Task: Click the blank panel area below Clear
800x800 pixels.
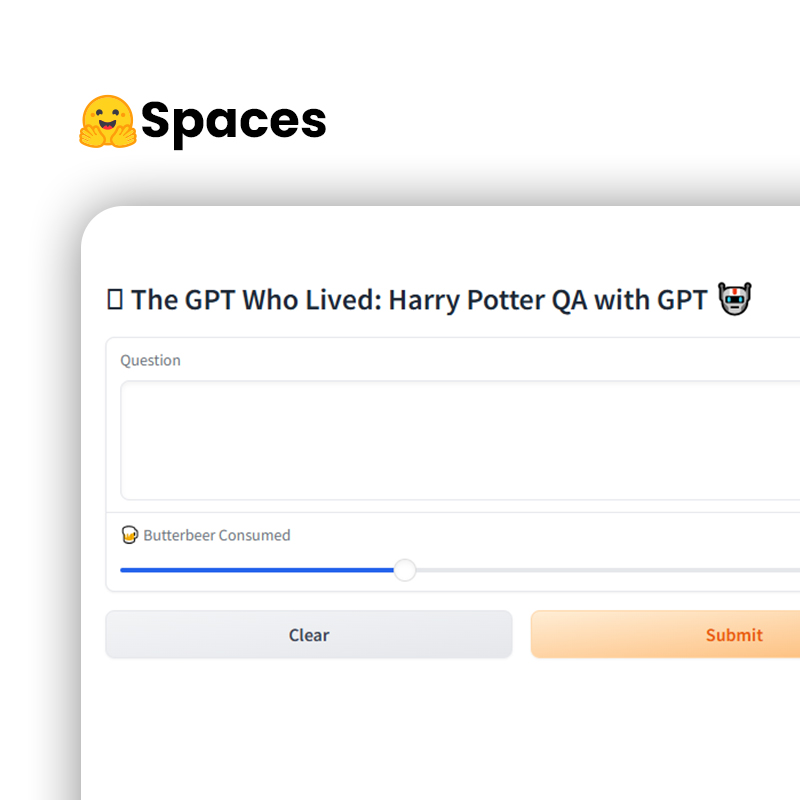Action: pyautogui.click(x=309, y=724)
